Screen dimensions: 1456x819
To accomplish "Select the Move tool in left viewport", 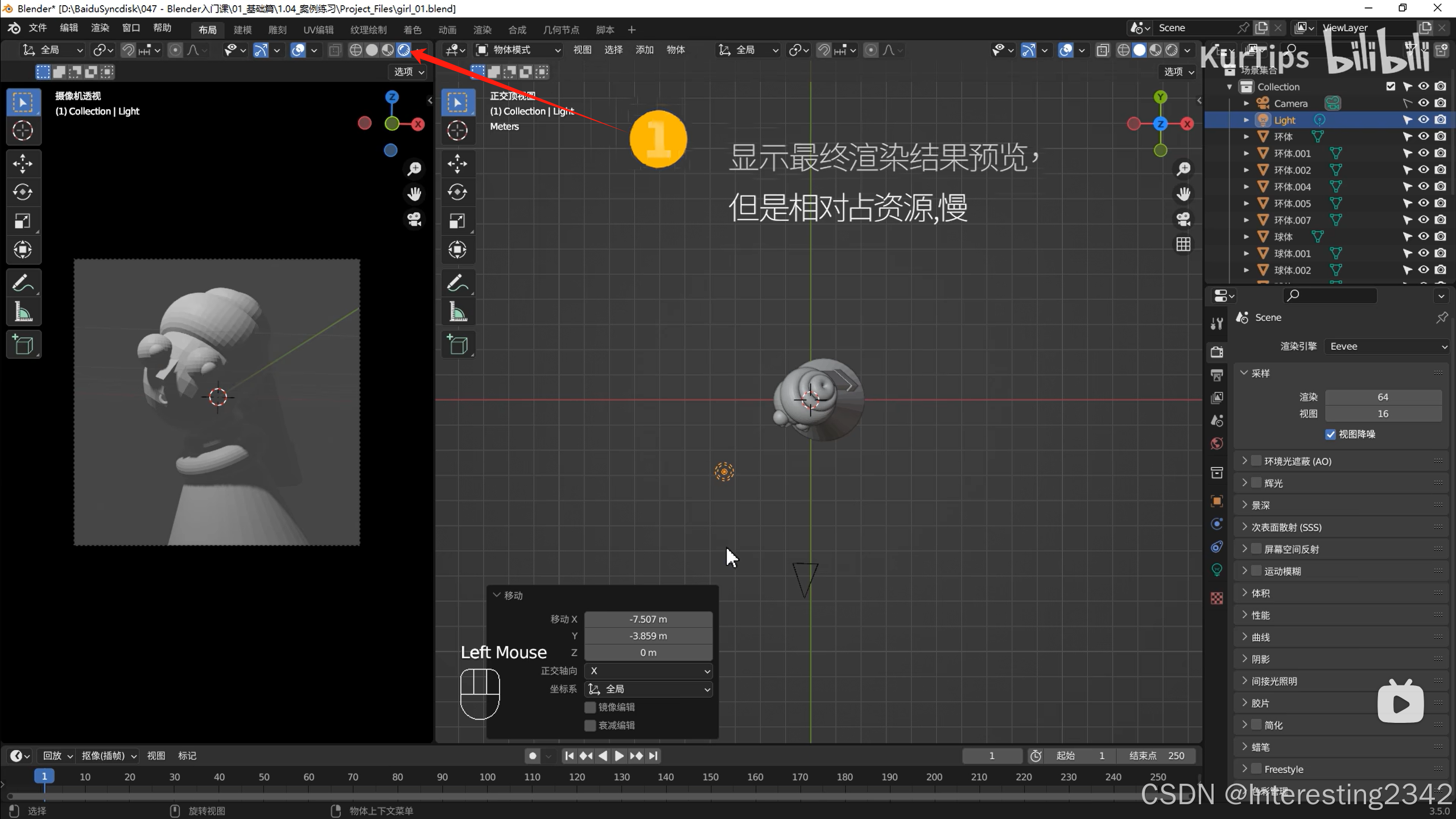I will (x=23, y=164).
